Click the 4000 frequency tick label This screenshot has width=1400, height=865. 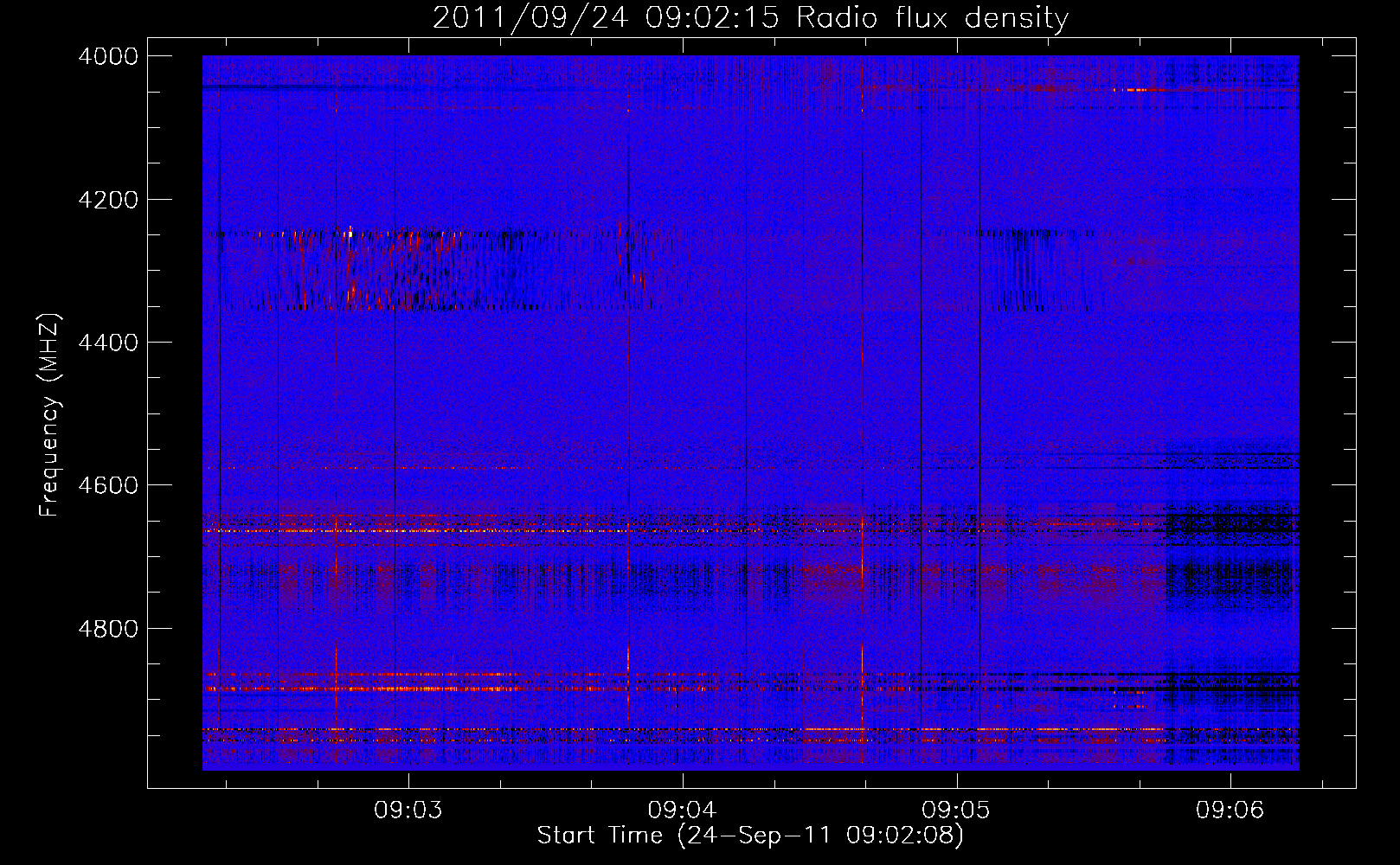pyautogui.click(x=108, y=56)
